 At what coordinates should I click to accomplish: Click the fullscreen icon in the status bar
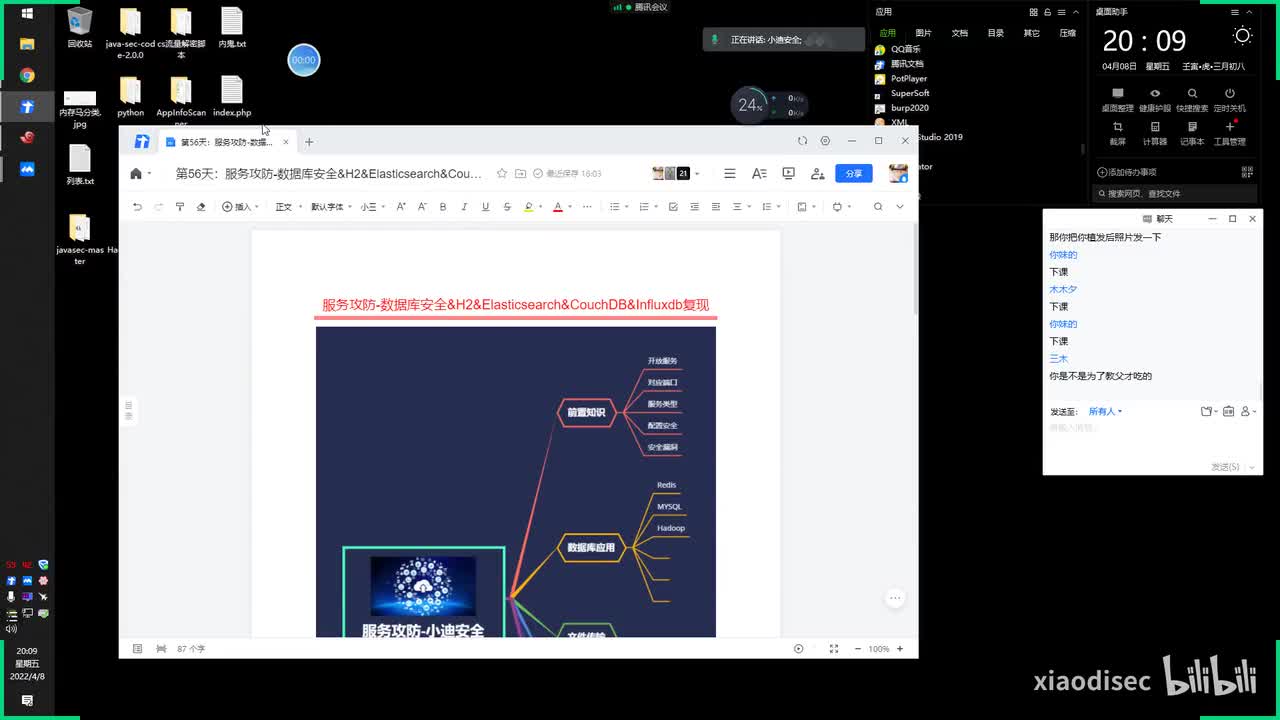pyautogui.click(x=834, y=649)
